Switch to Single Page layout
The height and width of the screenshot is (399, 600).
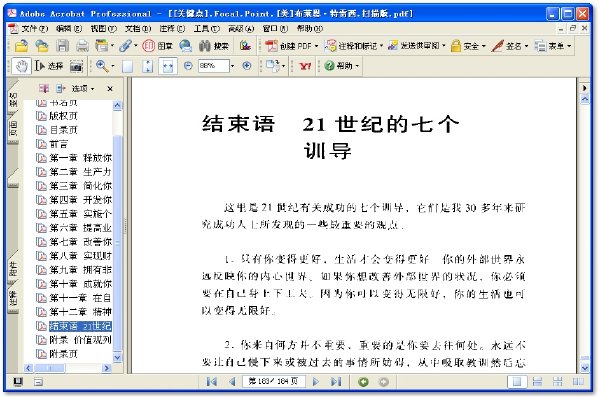(x=517, y=381)
